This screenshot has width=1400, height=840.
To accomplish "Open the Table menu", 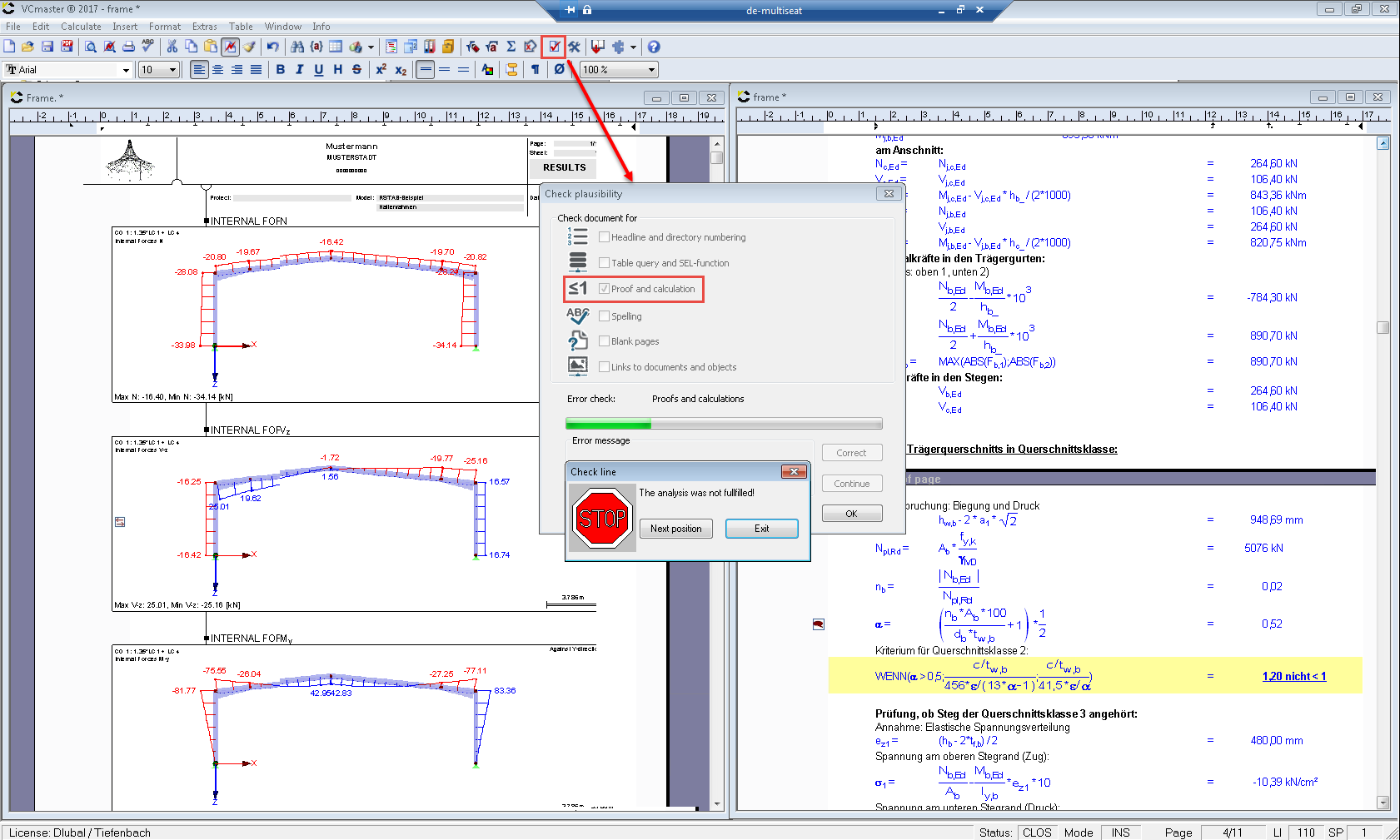I will pos(241,27).
